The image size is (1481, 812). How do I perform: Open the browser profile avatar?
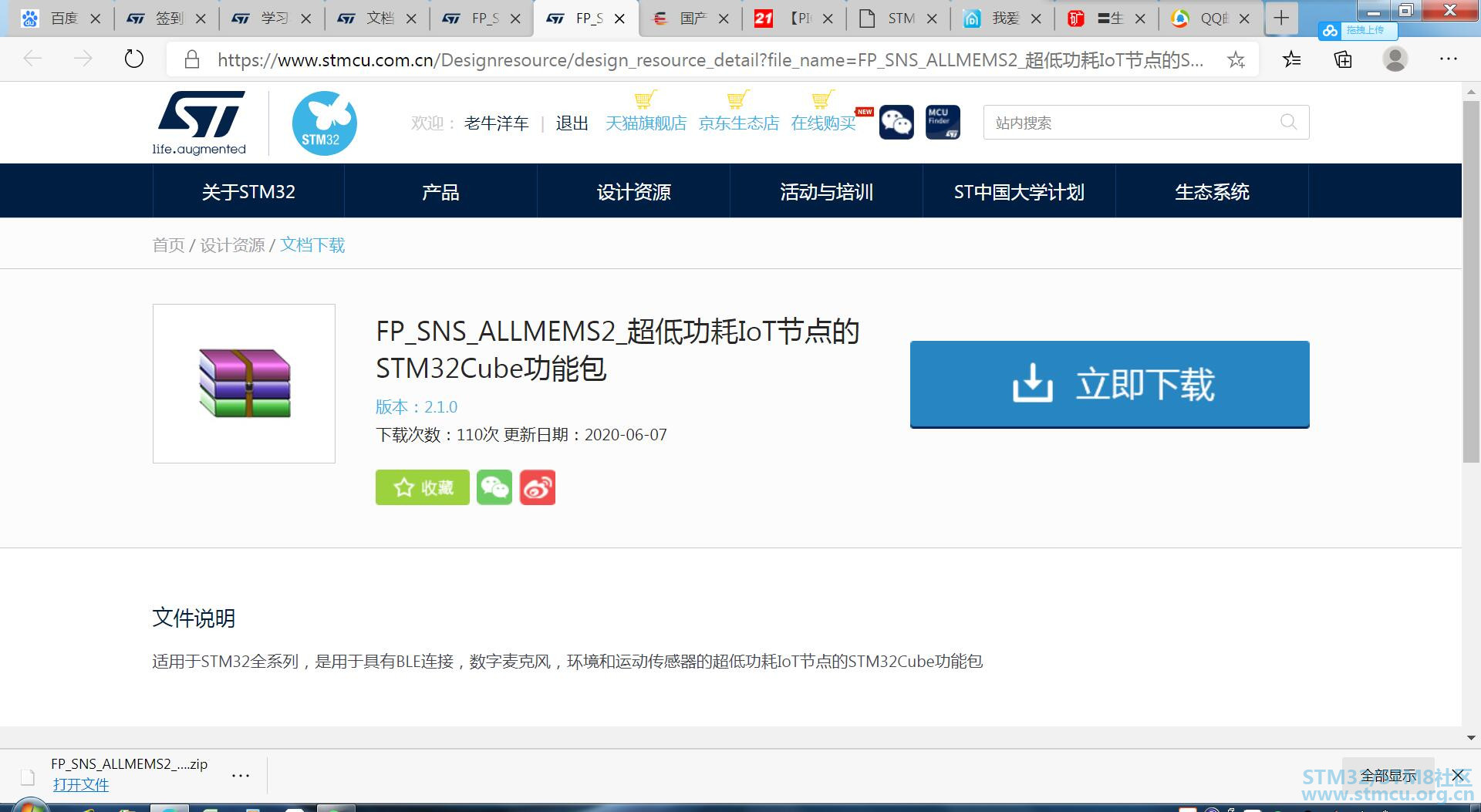click(1395, 59)
